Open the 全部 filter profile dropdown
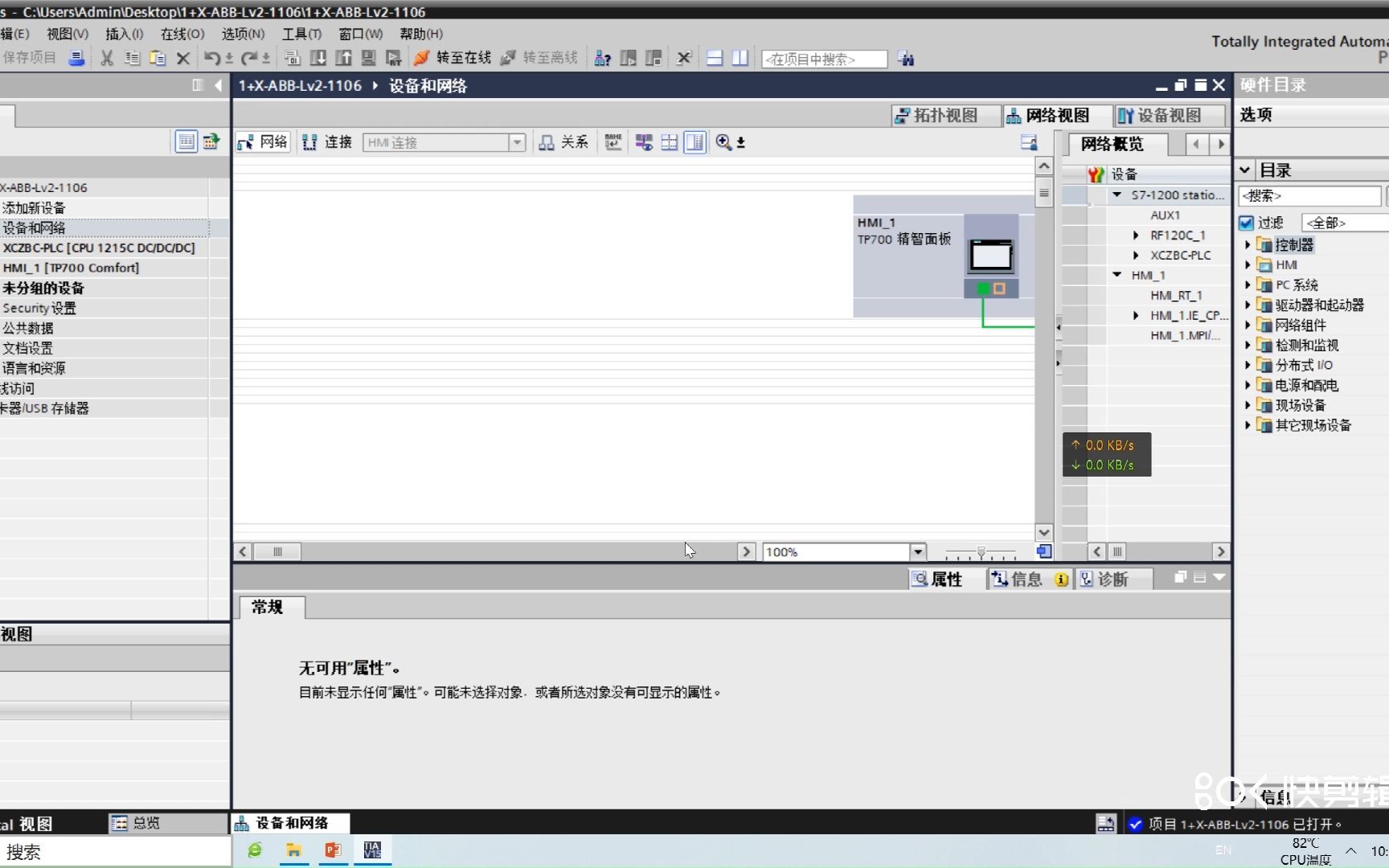 1346,223
